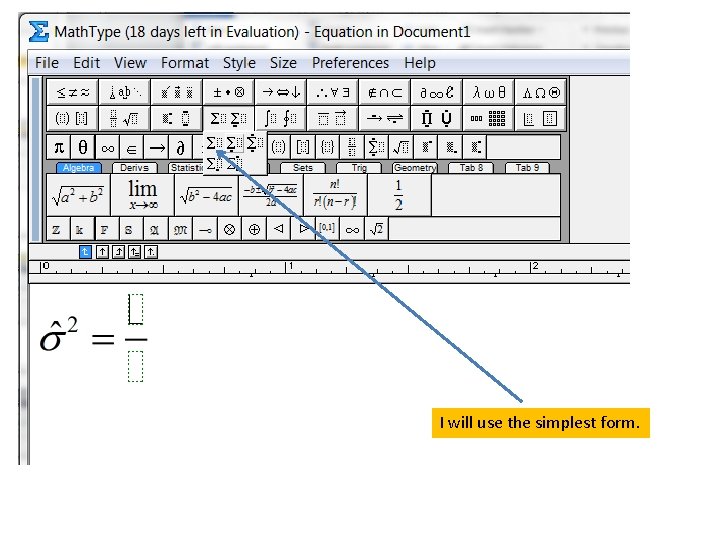Insert the sqrt(b²−4ac) expression
Image resolution: width=720 pixels, height=540 pixels.
coord(207,195)
